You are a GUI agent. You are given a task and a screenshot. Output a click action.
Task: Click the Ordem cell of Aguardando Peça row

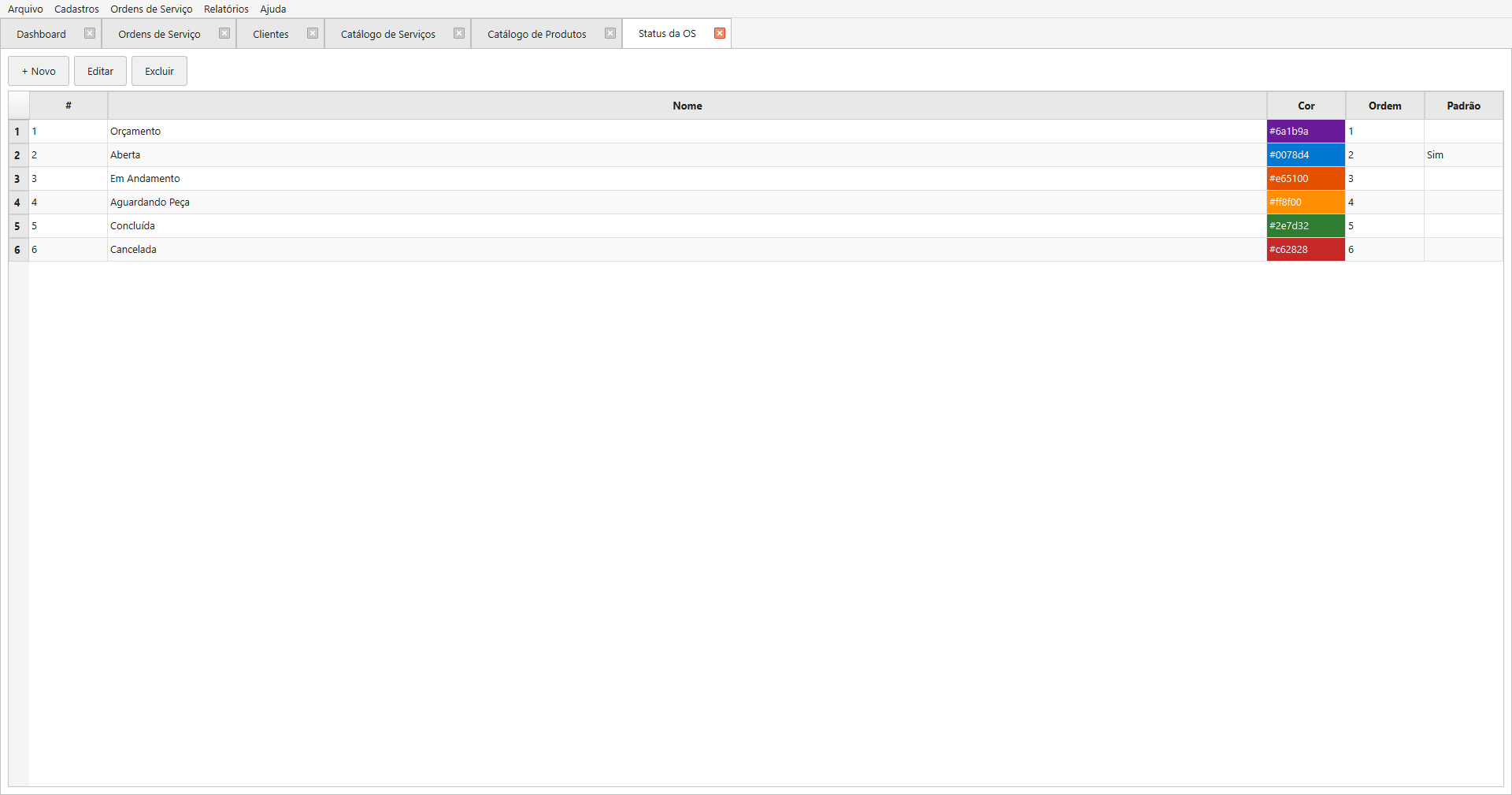[1384, 202]
